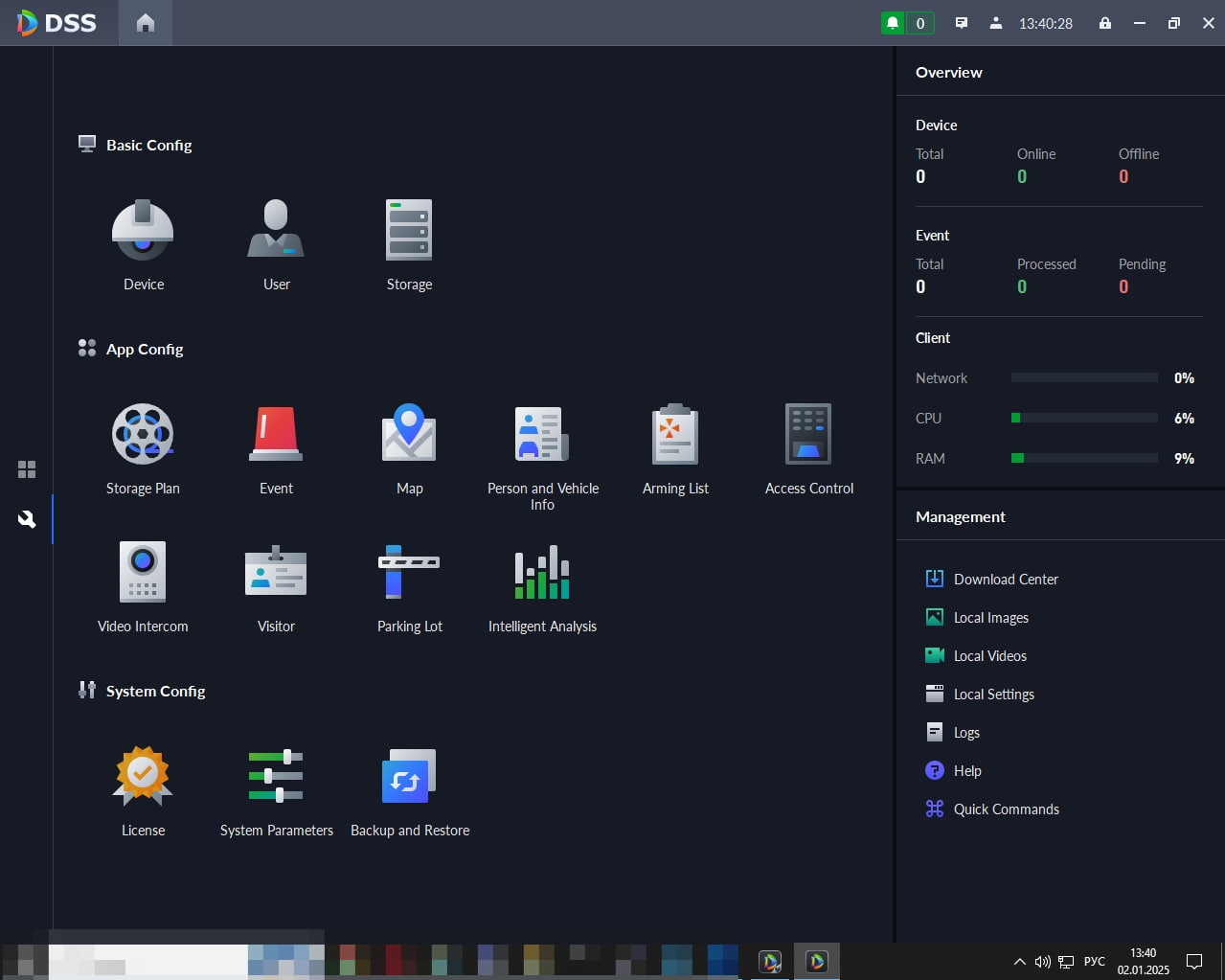Open the Storage module icon
This screenshot has height=980, width=1225.
pos(409,230)
